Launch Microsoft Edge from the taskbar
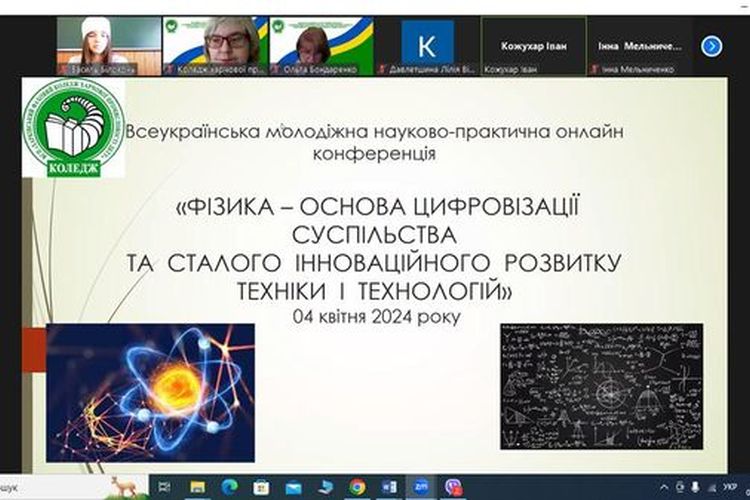 [229, 487]
